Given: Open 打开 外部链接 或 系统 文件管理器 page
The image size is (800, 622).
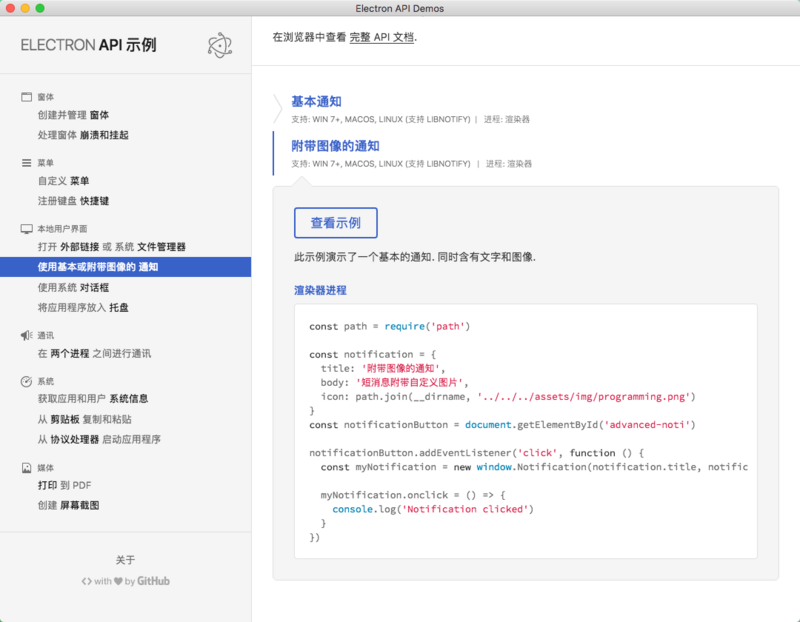Looking at the screenshot, I should 112,247.
